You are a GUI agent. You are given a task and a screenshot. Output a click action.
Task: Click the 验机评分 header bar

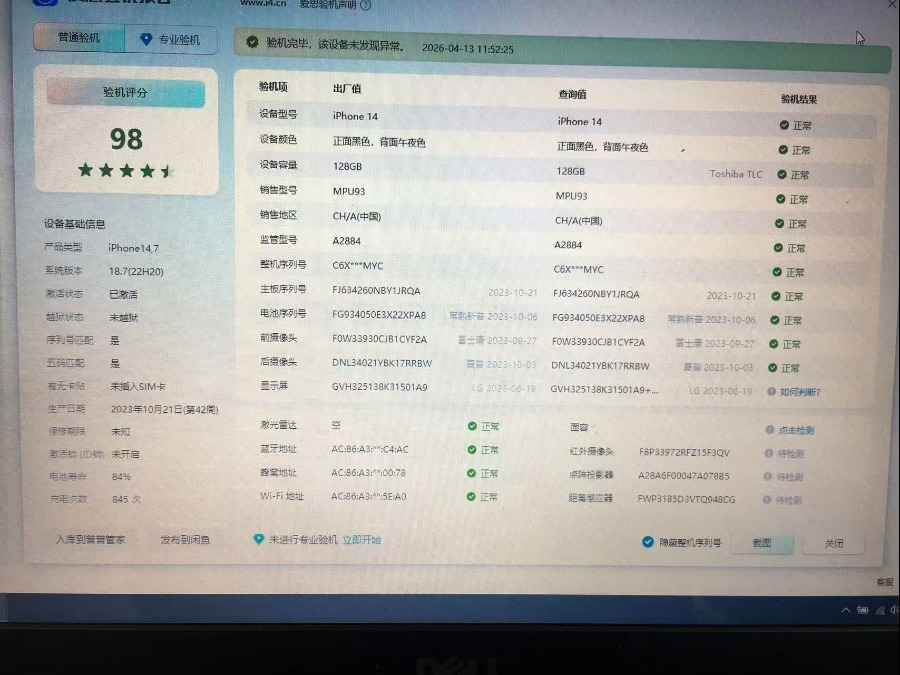[125, 93]
